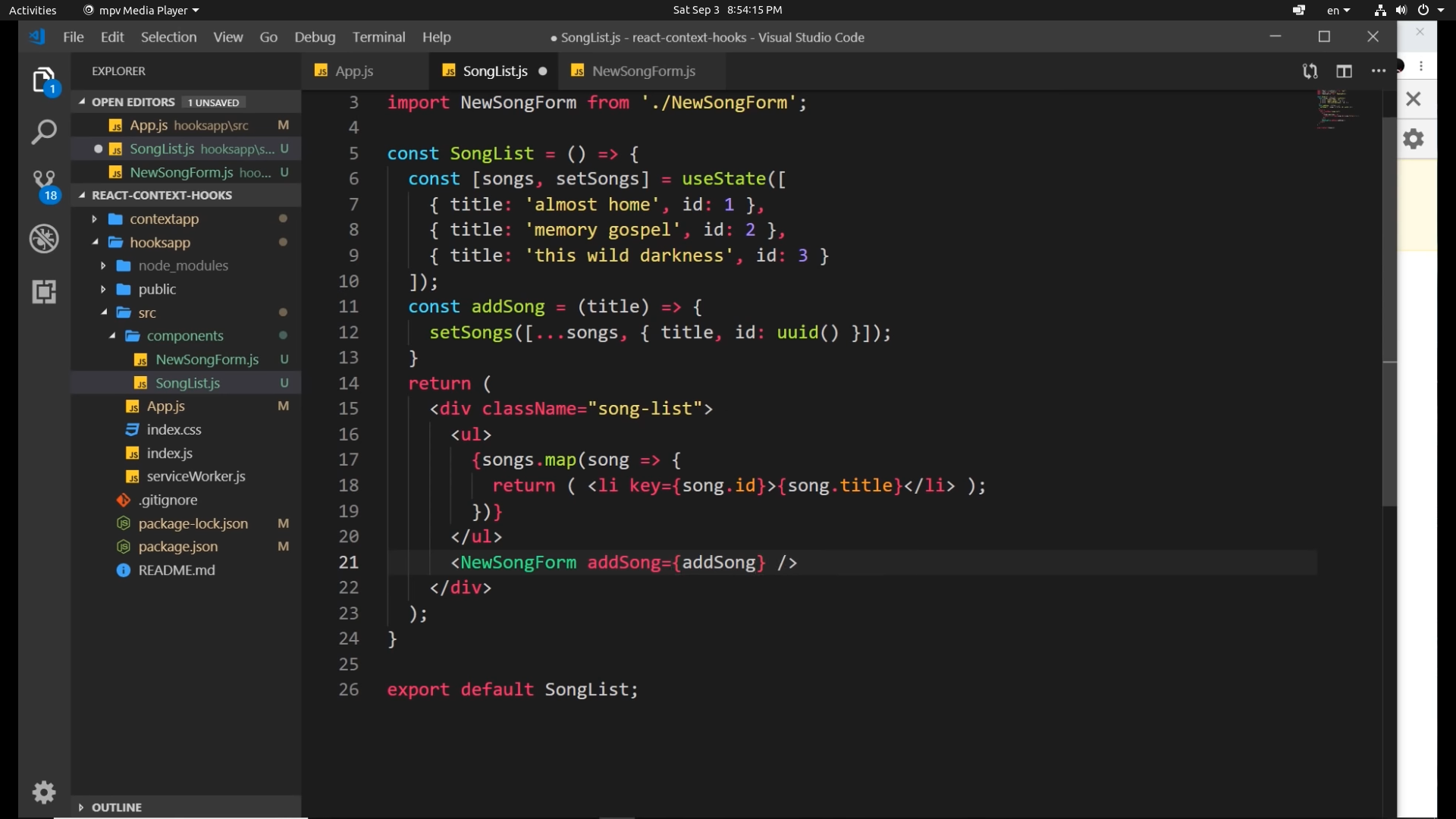
Task: Expand the contextapp folder
Action: [164, 219]
